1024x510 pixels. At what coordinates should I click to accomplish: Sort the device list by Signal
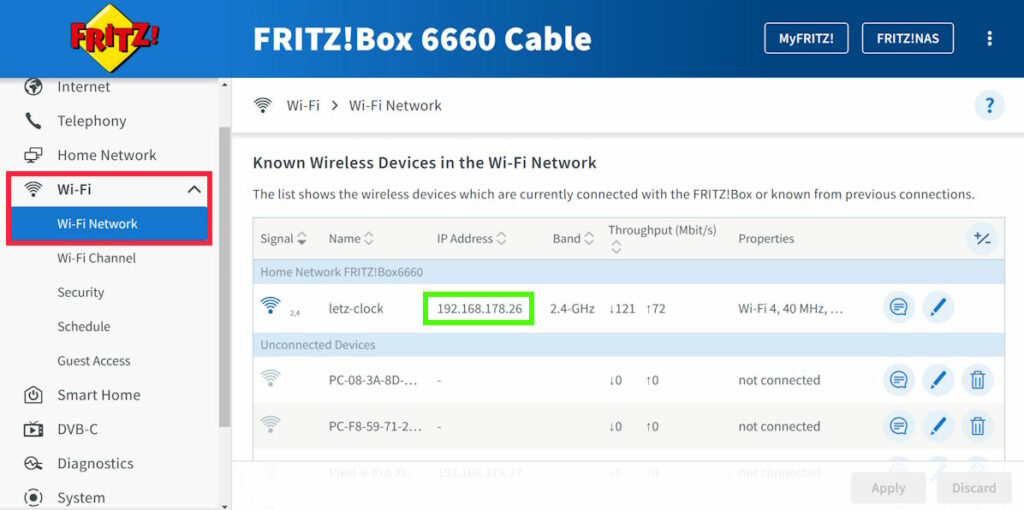point(283,239)
